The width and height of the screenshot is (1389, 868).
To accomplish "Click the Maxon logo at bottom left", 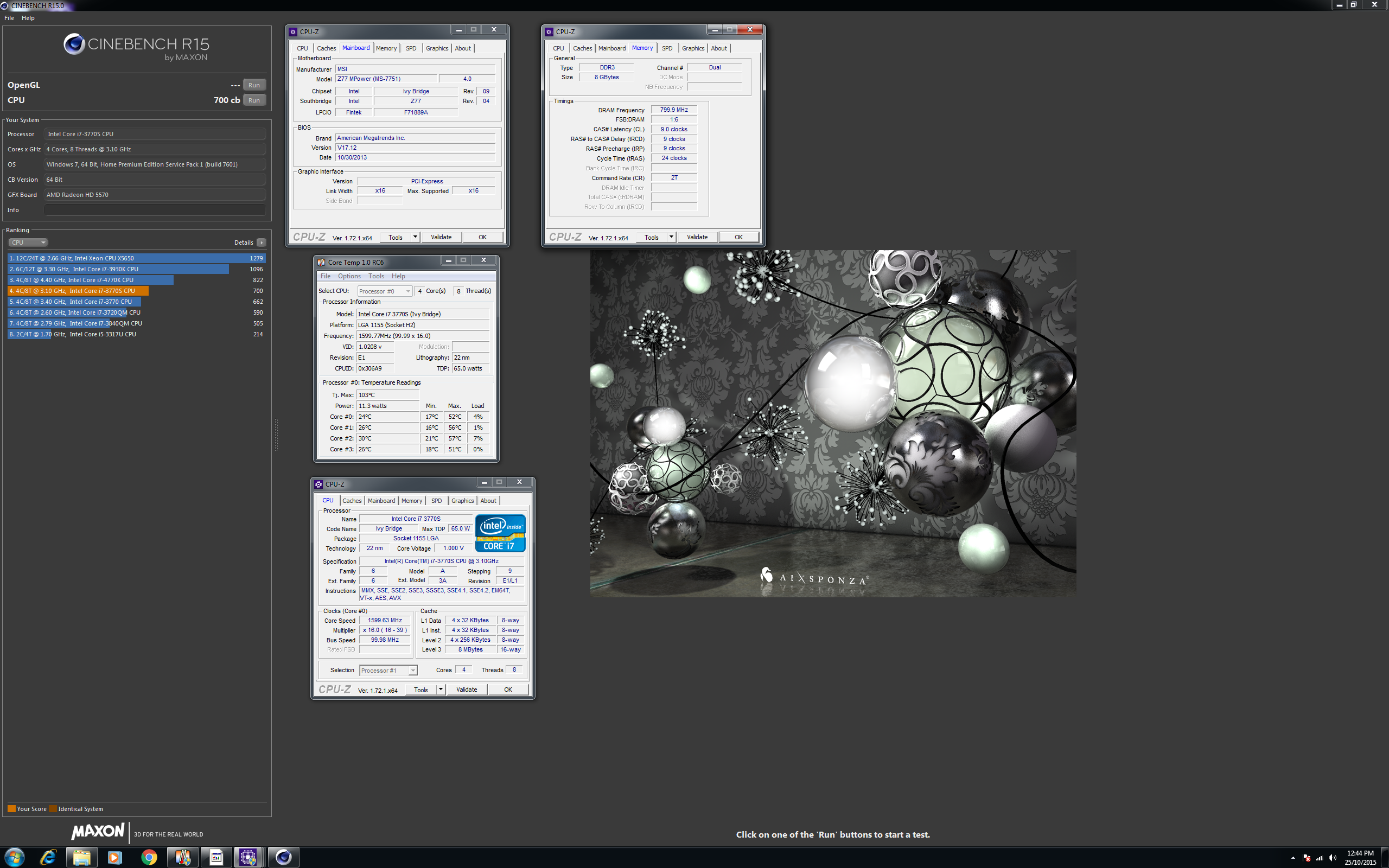I will (x=98, y=831).
